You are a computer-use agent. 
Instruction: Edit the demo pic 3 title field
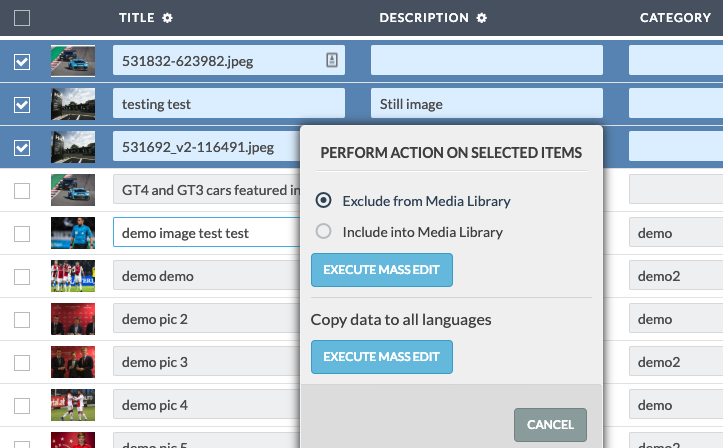pyautogui.click(x=207, y=361)
